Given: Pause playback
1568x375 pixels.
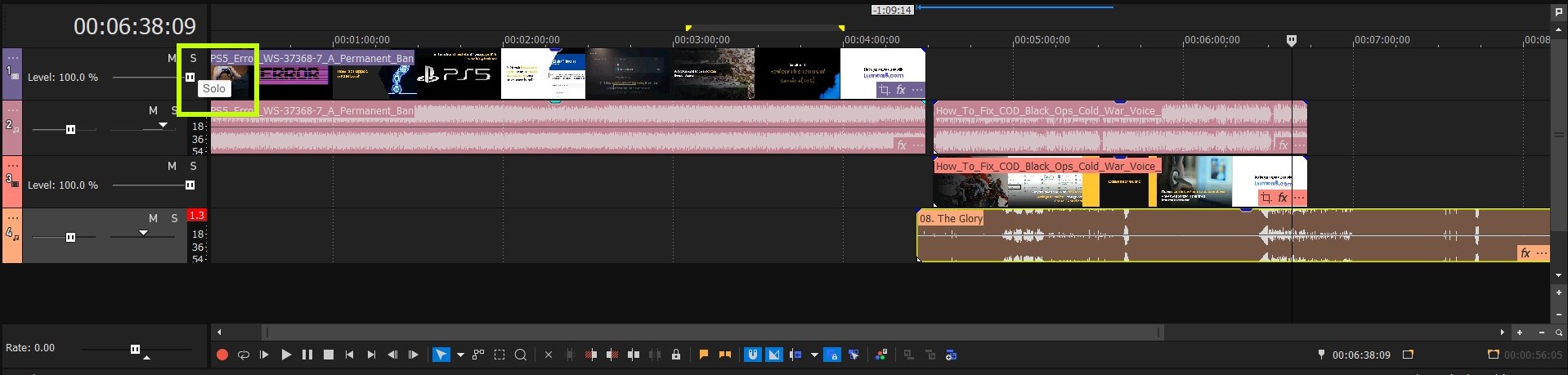Looking at the screenshot, I should point(307,355).
